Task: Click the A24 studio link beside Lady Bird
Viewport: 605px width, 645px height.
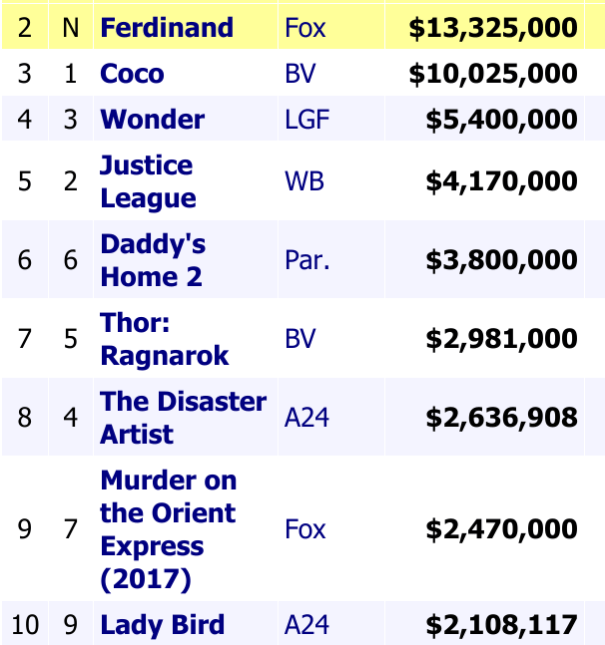Action: click(x=306, y=626)
